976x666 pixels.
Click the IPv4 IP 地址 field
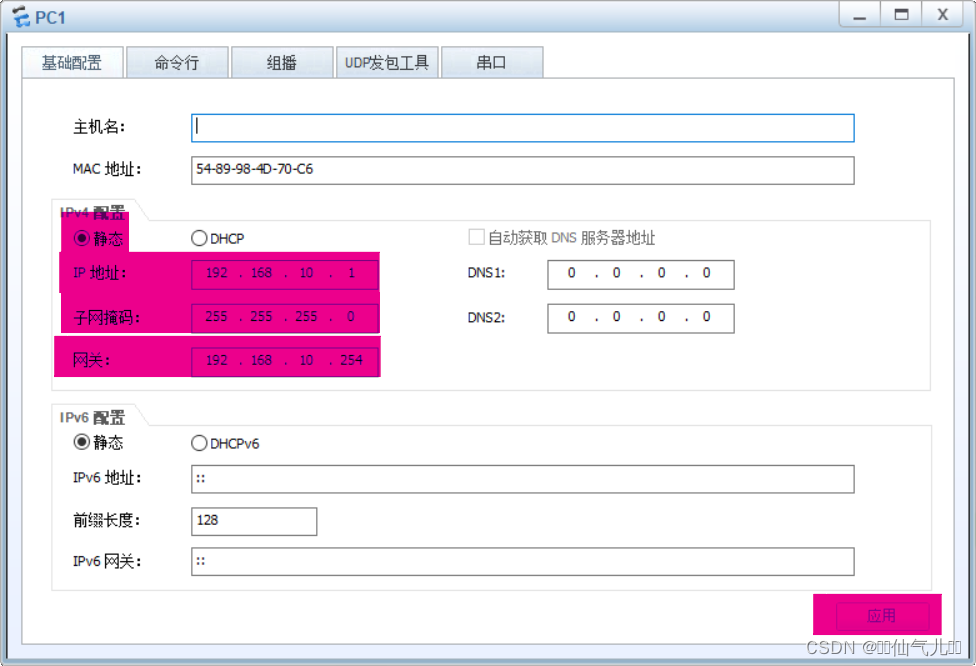coord(284,274)
